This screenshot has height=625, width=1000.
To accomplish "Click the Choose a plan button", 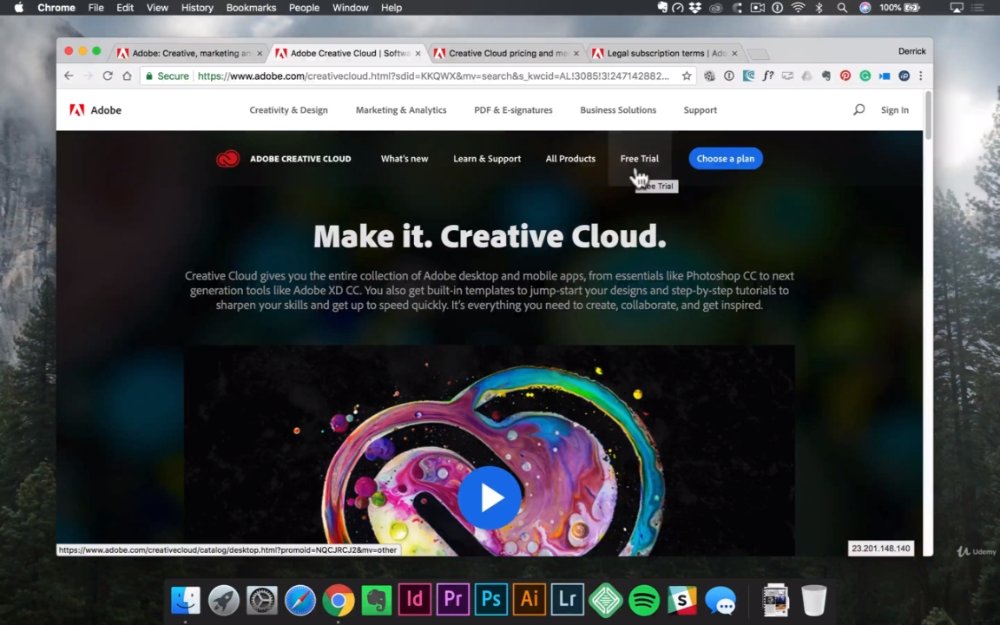I will 725,159.
